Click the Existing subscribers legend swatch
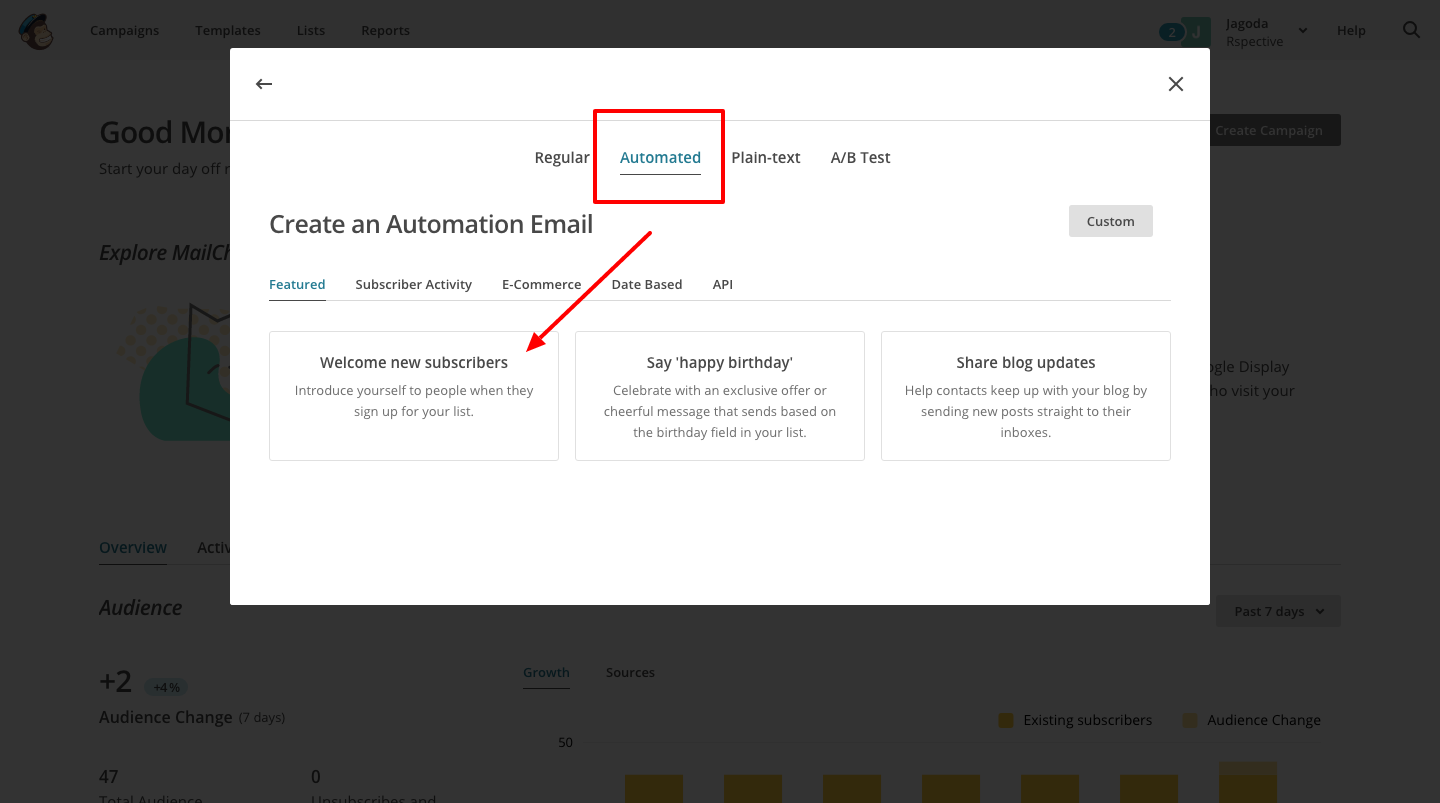This screenshot has width=1440, height=803. [x=1006, y=720]
